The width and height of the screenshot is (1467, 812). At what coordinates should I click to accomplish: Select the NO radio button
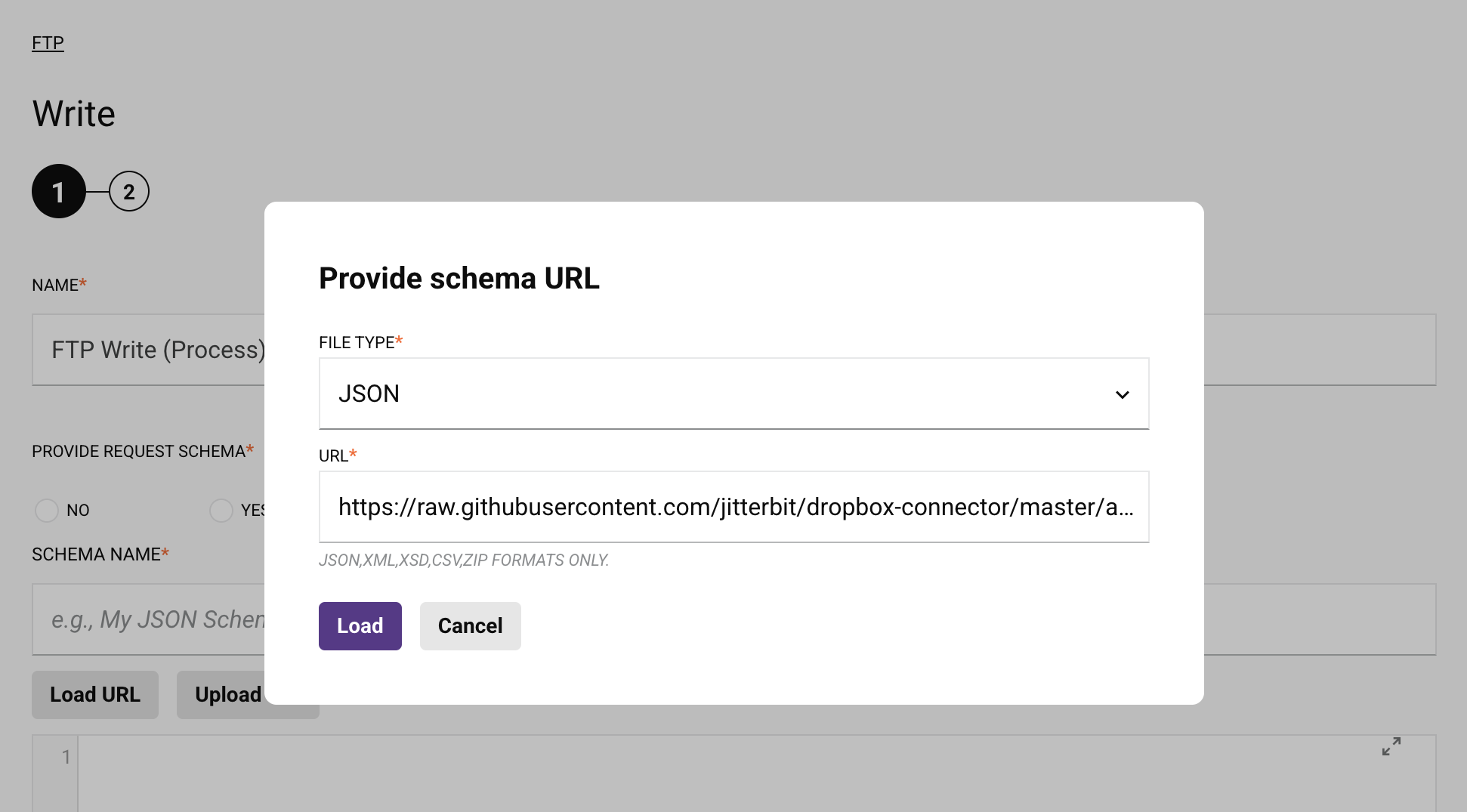[x=47, y=511]
